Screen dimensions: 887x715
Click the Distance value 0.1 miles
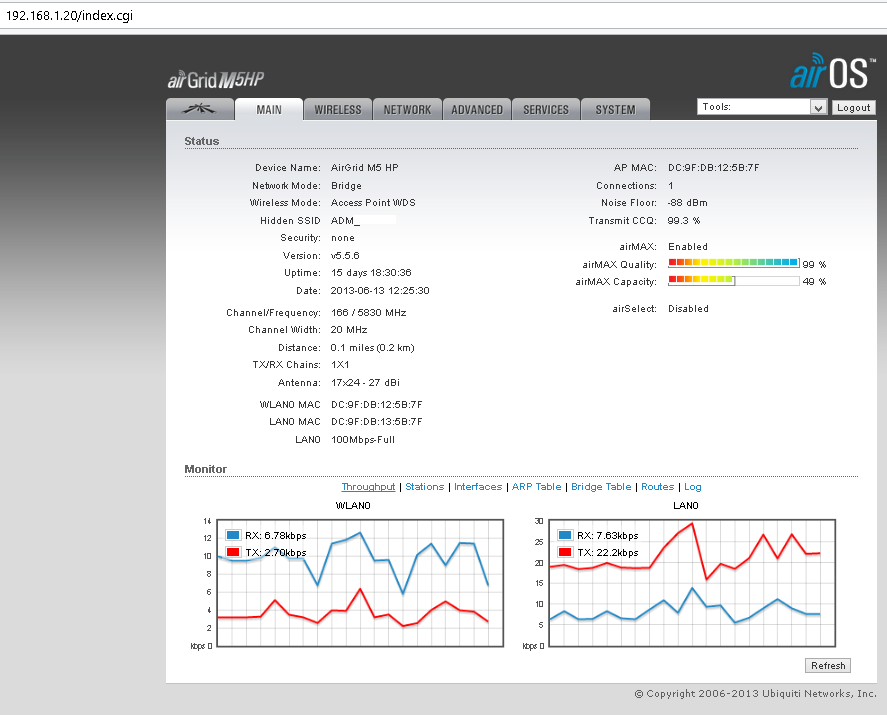point(352,348)
